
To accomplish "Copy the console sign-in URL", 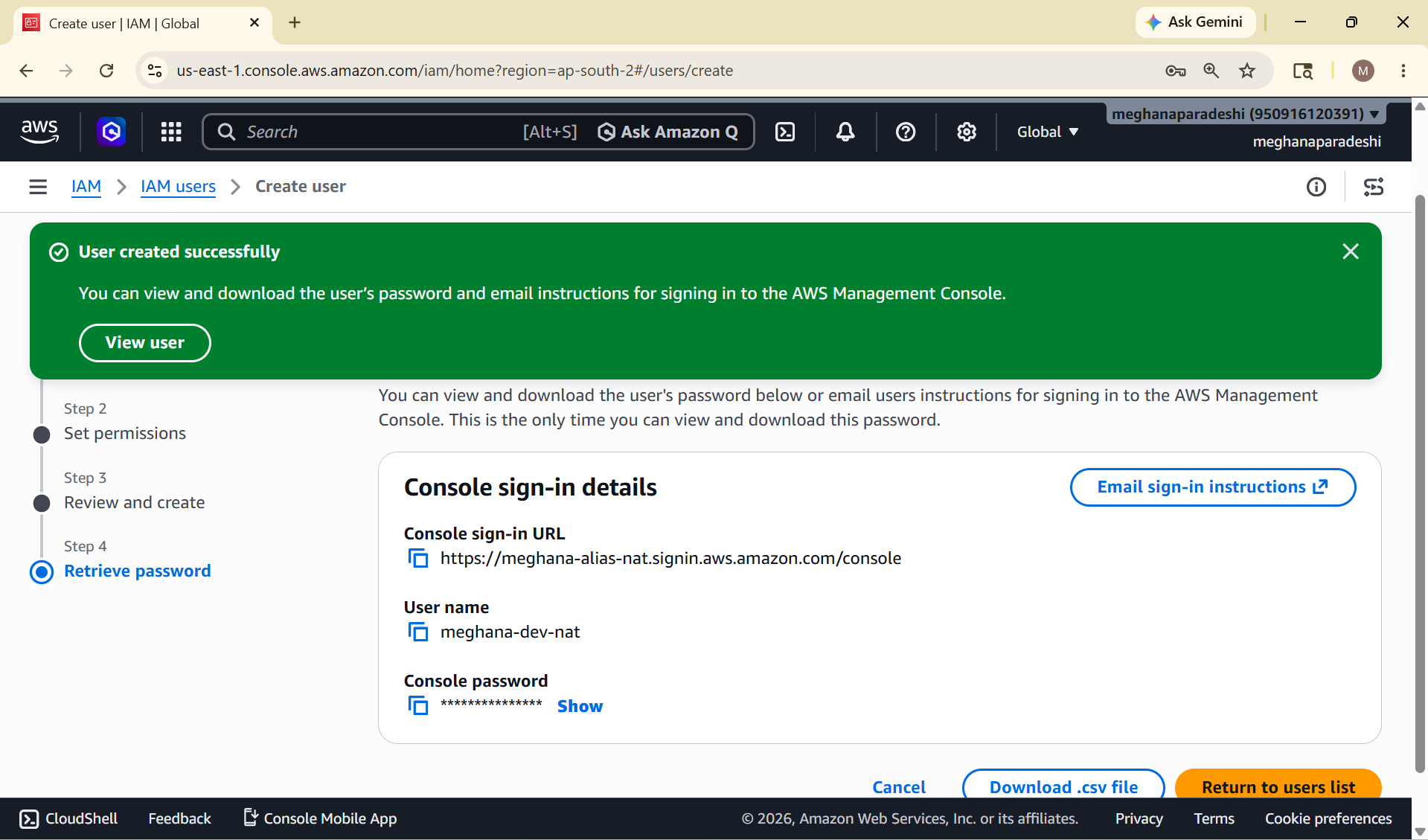I will click(x=418, y=558).
